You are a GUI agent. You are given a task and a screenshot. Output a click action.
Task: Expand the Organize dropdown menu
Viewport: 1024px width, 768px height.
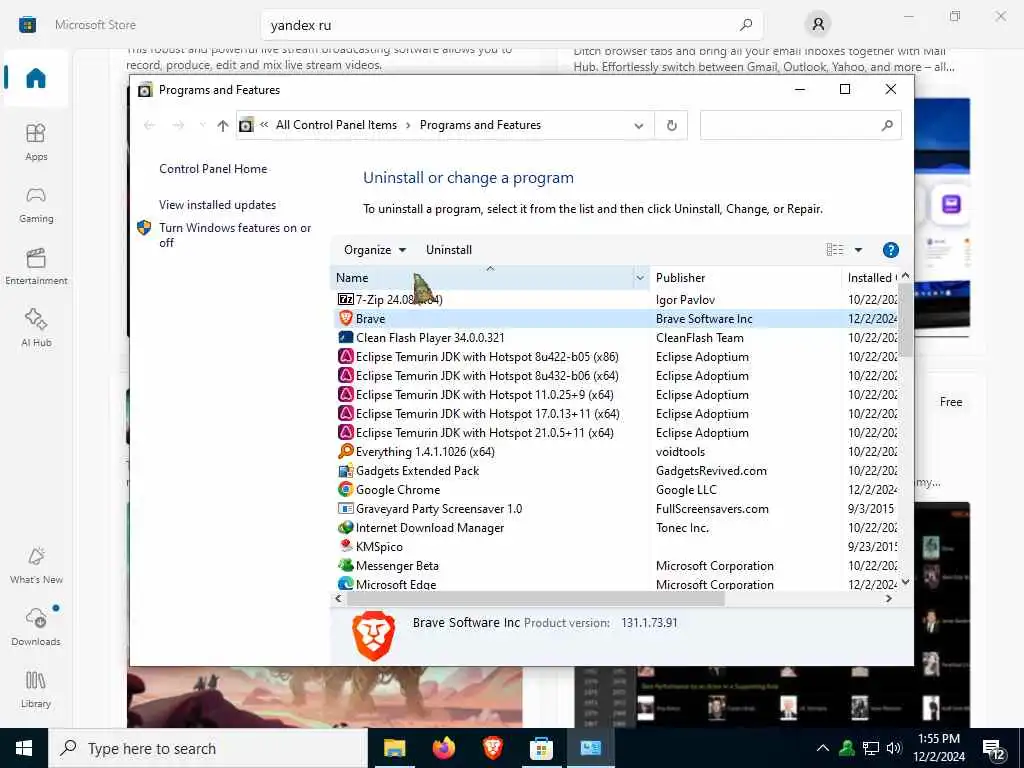pyautogui.click(x=375, y=250)
